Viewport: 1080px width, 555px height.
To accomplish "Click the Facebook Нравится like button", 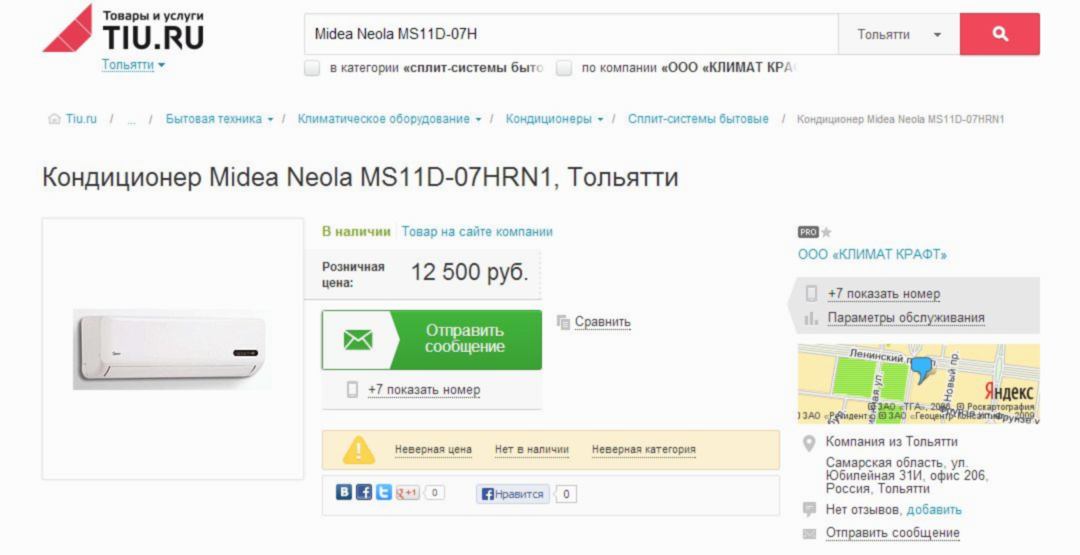I will pyautogui.click(x=512, y=494).
